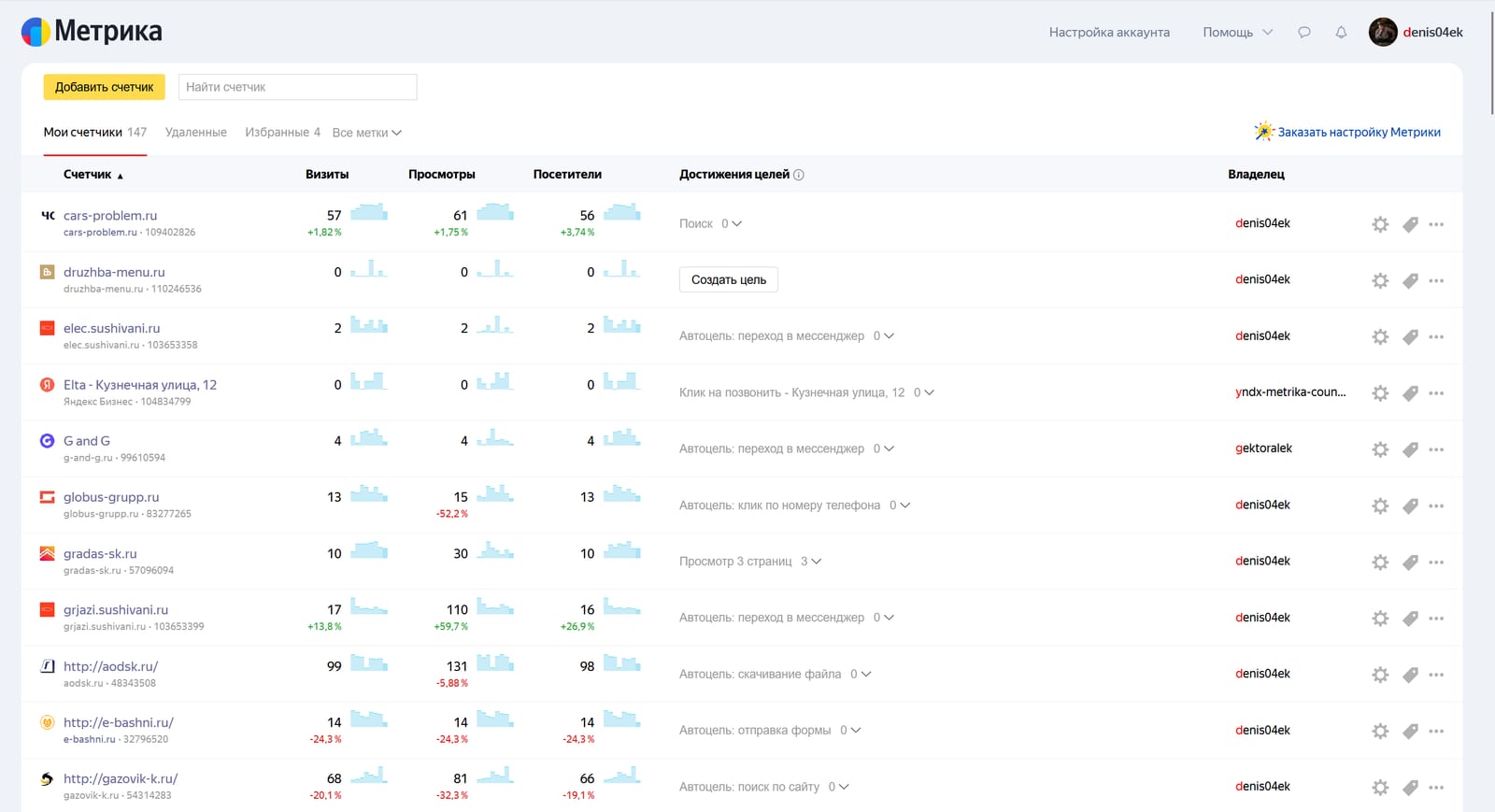Focus the Найти счетчик search field
The height and width of the screenshot is (812, 1495).
coord(297,87)
